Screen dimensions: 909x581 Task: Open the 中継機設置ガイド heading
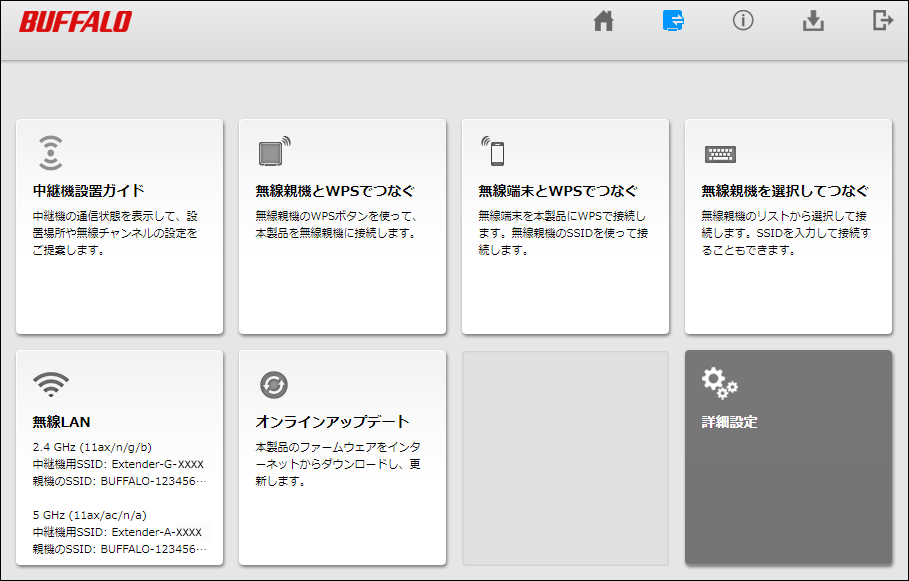tap(89, 191)
